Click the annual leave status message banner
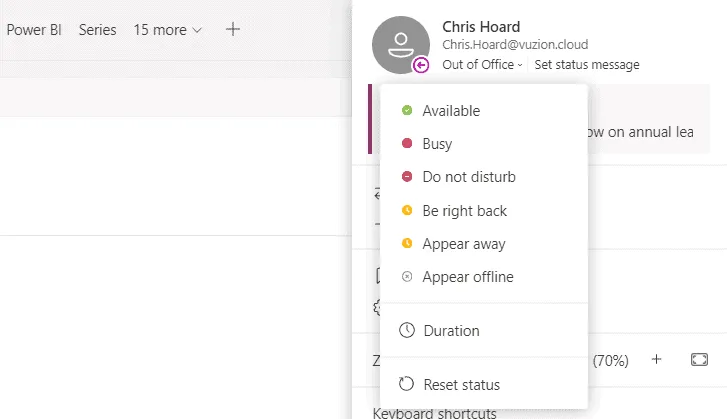The height and width of the screenshot is (419, 727). tap(650, 130)
